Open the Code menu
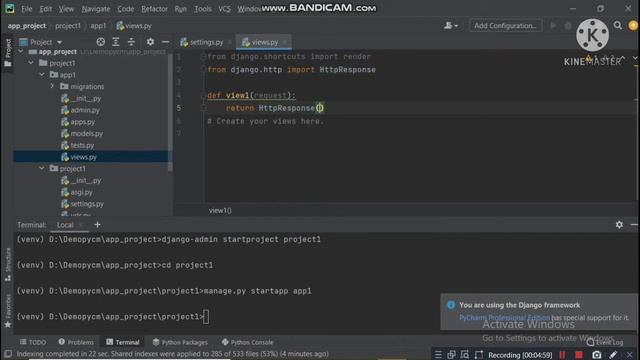640x360 pixels. (x=126, y=9)
